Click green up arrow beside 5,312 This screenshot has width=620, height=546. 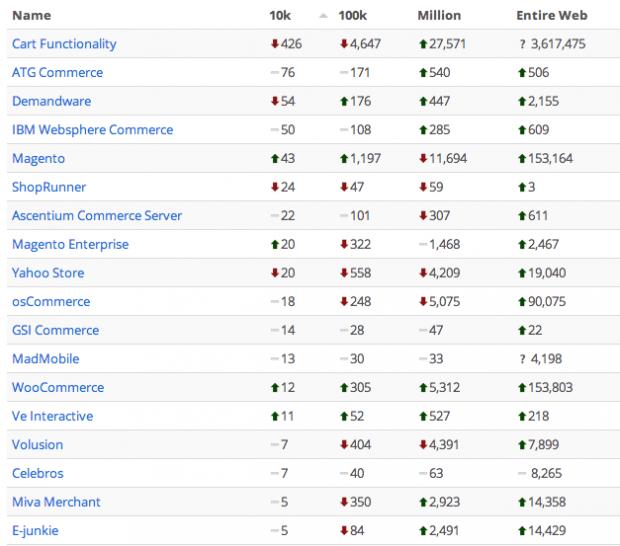point(423,387)
